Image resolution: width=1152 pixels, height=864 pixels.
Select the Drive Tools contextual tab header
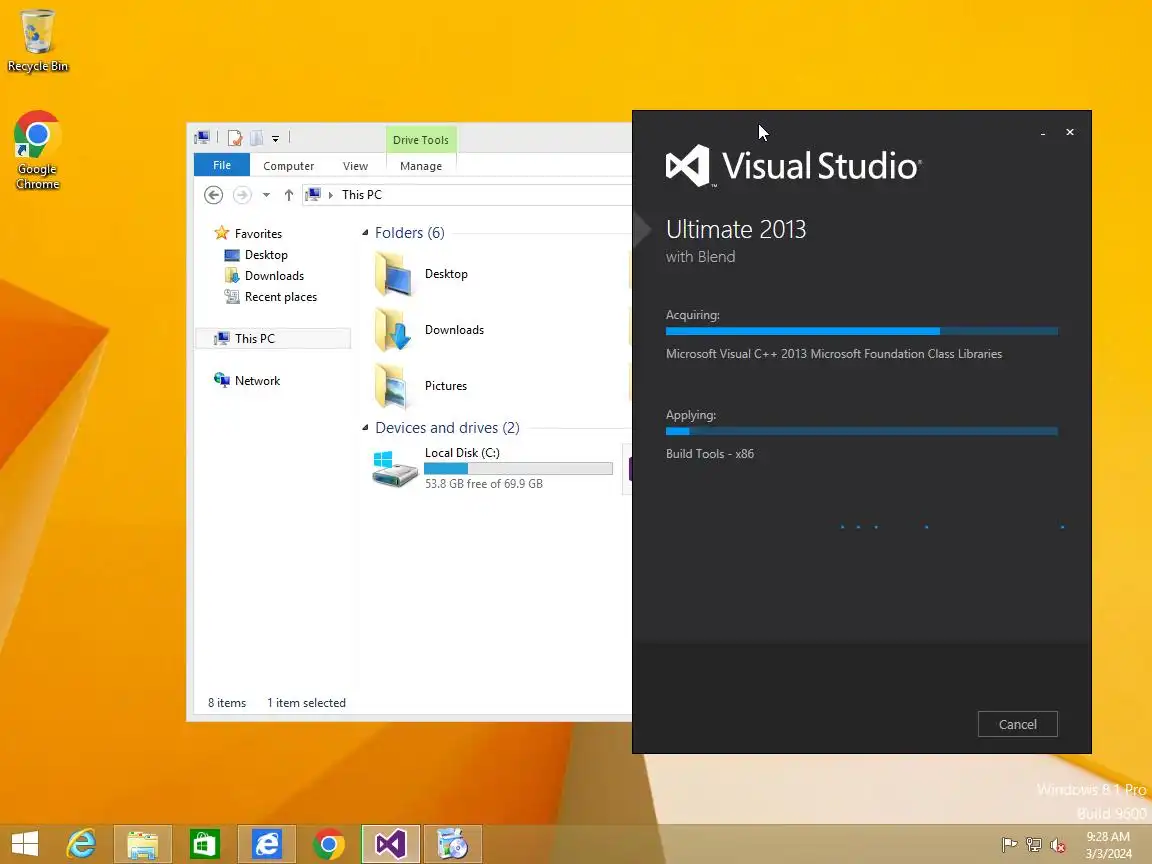[x=421, y=140]
